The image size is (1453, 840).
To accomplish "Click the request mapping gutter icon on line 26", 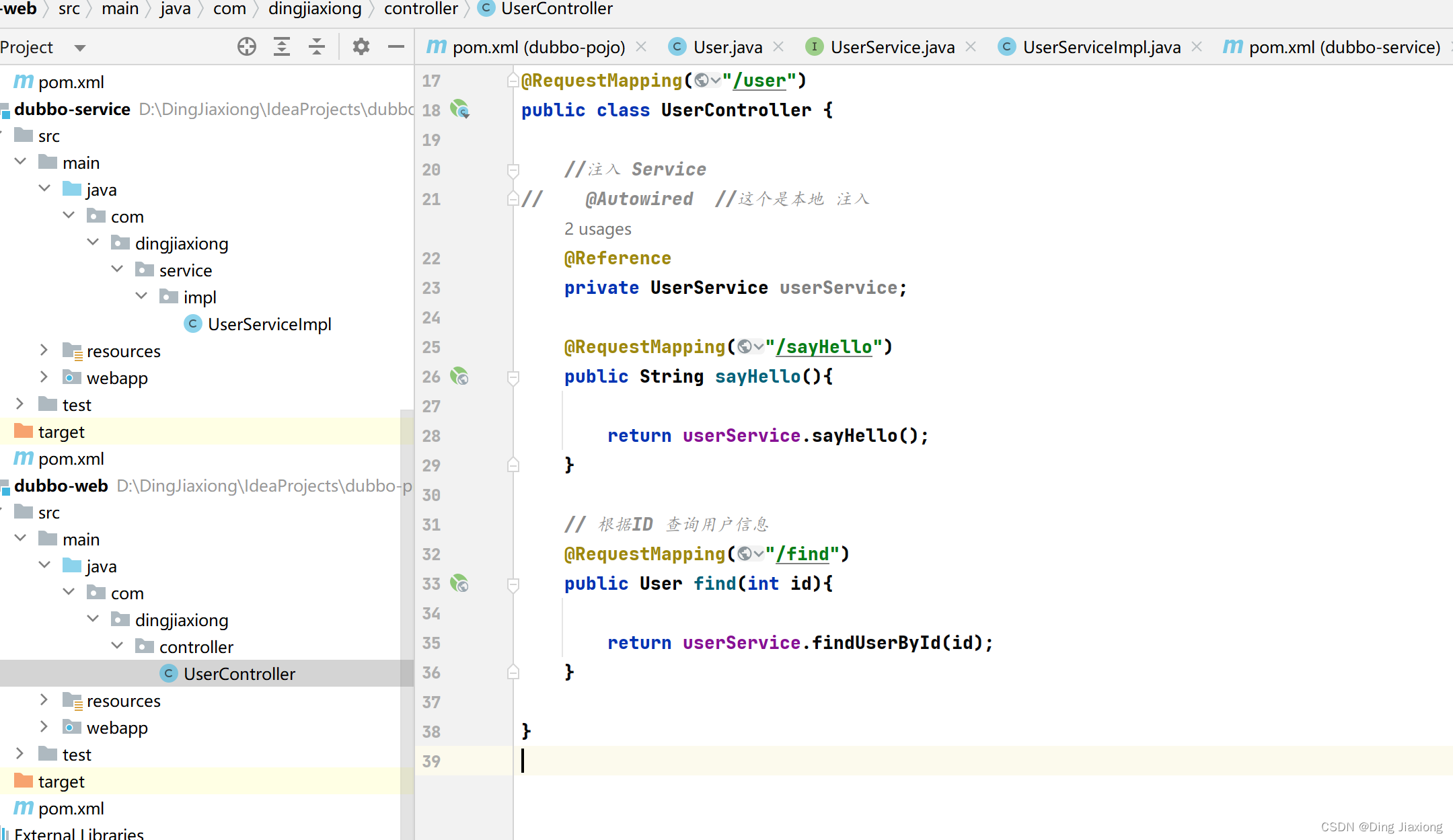I will pyautogui.click(x=460, y=376).
